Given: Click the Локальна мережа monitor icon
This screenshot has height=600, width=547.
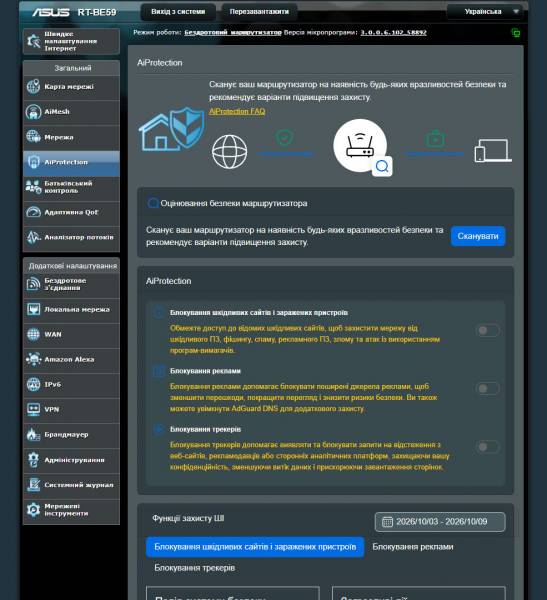Looking at the screenshot, I should (x=33, y=309).
